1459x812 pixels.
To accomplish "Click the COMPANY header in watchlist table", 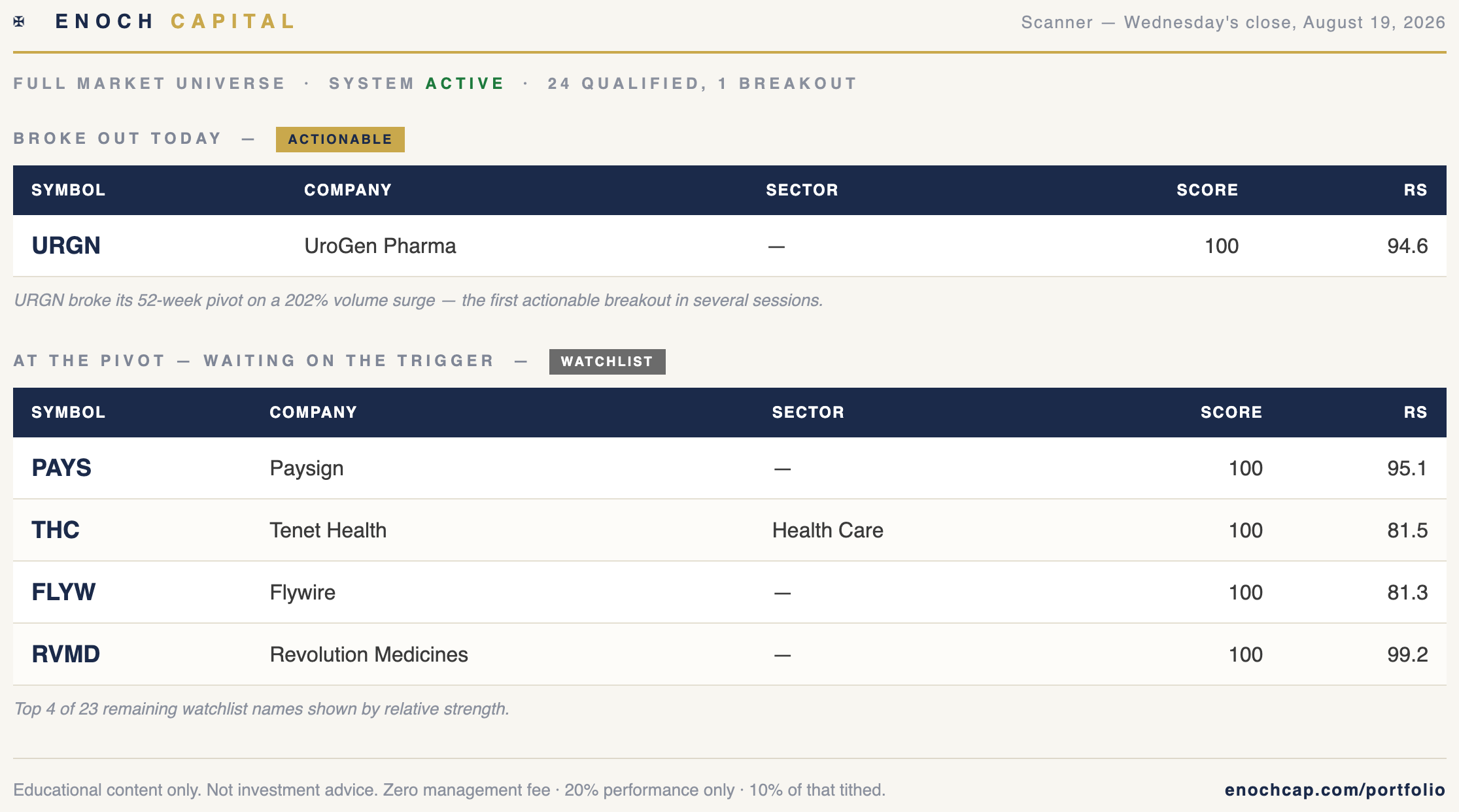I will coord(313,413).
